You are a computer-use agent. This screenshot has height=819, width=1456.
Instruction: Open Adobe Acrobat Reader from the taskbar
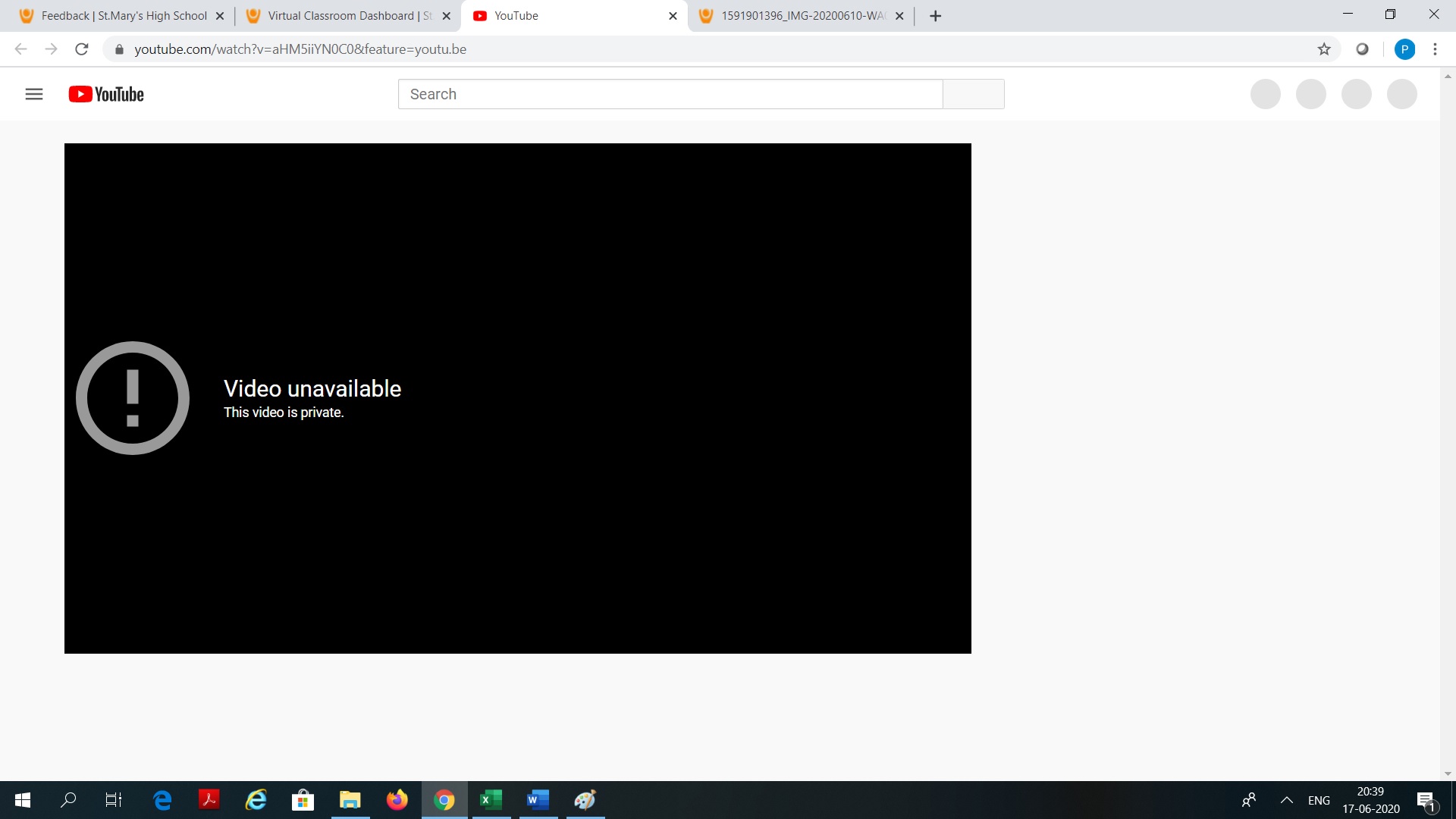[209, 800]
